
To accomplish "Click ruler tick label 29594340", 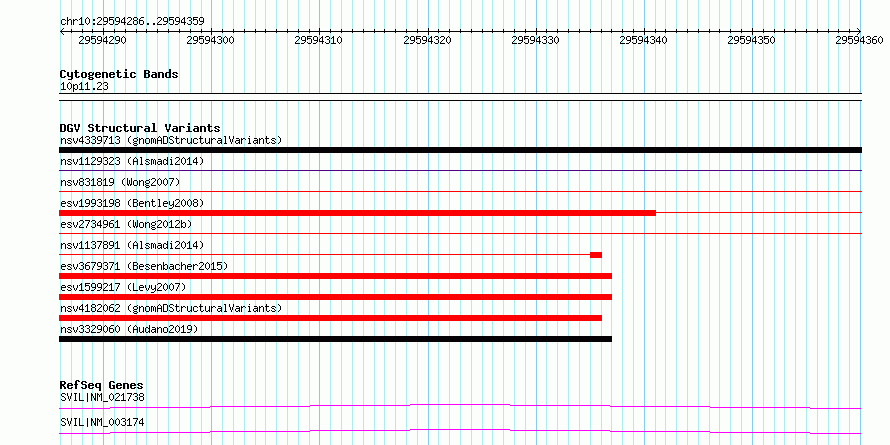I will [x=644, y=40].
